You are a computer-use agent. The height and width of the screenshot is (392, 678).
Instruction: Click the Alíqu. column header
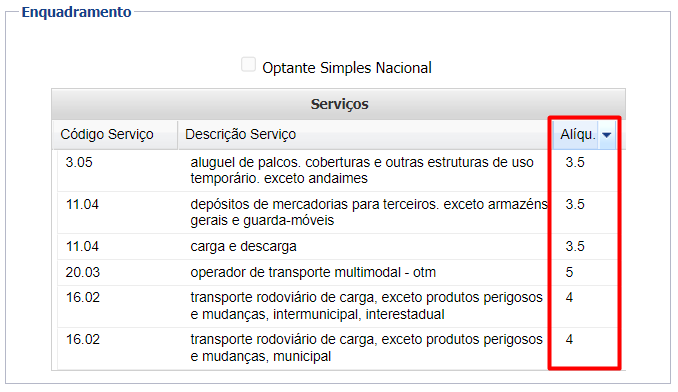click(x=578, y=134)
